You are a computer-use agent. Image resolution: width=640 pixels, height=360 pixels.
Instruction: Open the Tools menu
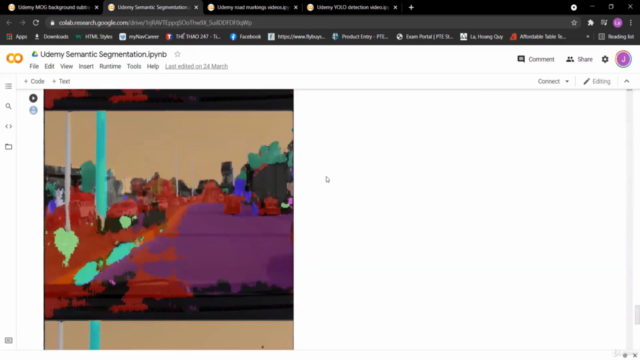coord(134,66)
